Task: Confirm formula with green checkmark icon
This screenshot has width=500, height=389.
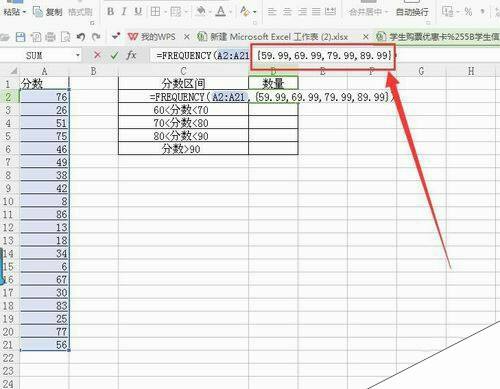Action: 114,55
